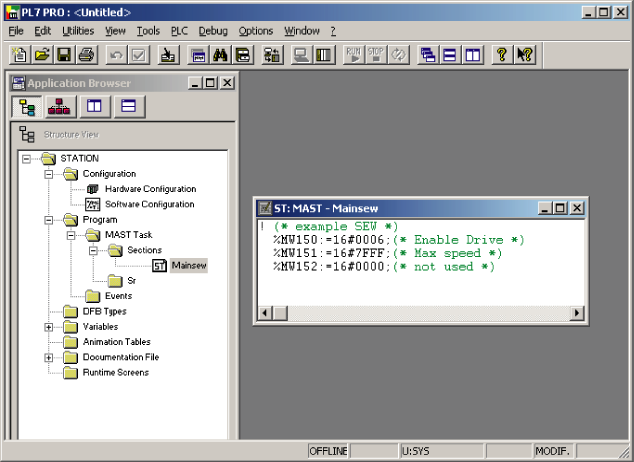This screenshot has height=462, width=634.
Task: Click the Undo toolbar icon
Action: 116,55
